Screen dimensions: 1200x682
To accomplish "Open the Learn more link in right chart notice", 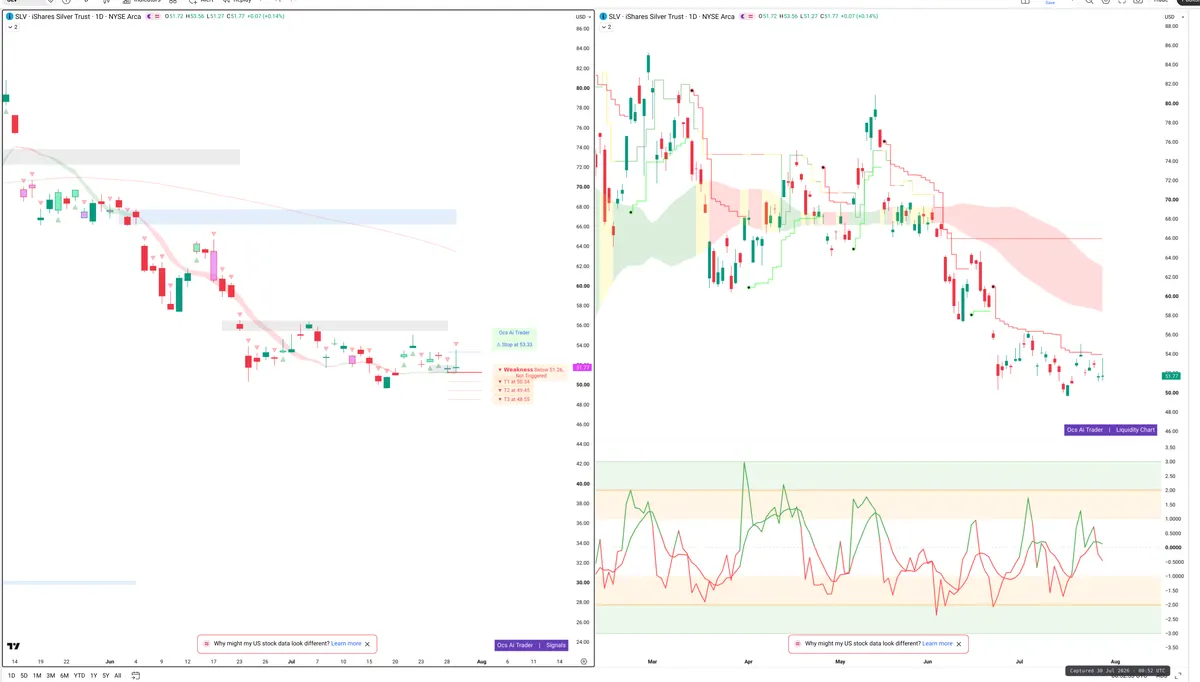I will pos(937,644).
